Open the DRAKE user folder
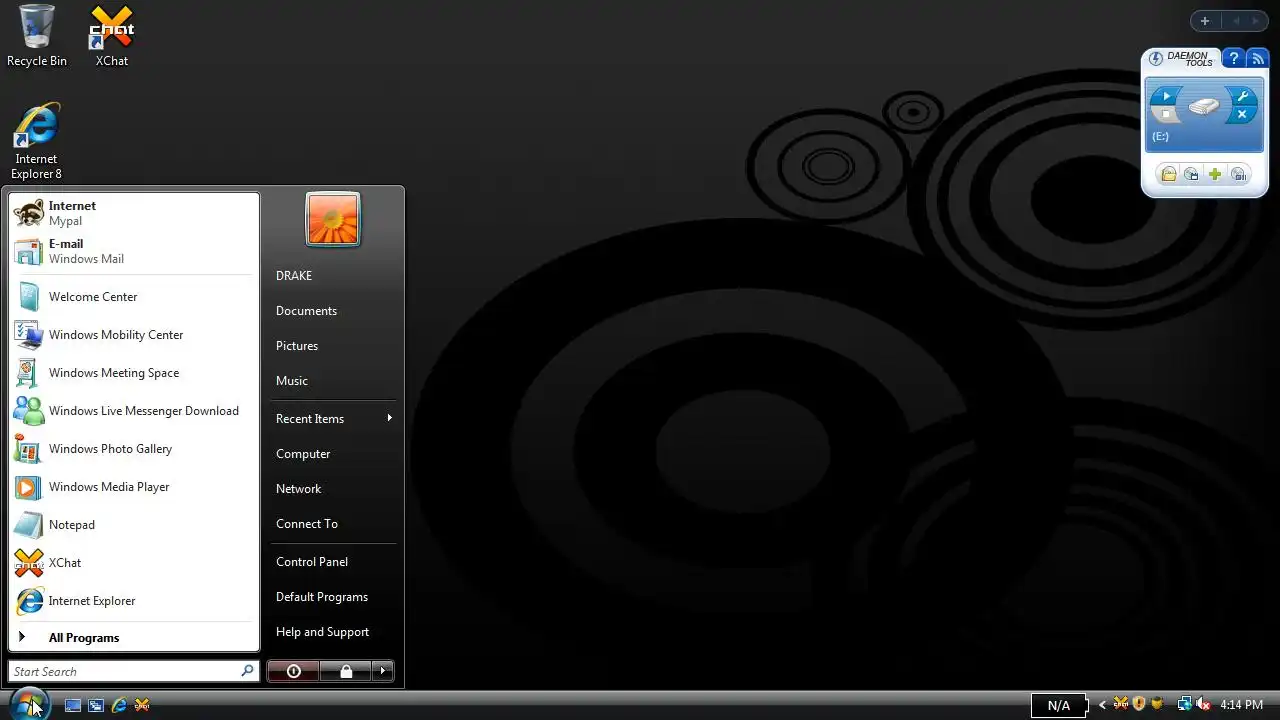 tap(333, 276)
